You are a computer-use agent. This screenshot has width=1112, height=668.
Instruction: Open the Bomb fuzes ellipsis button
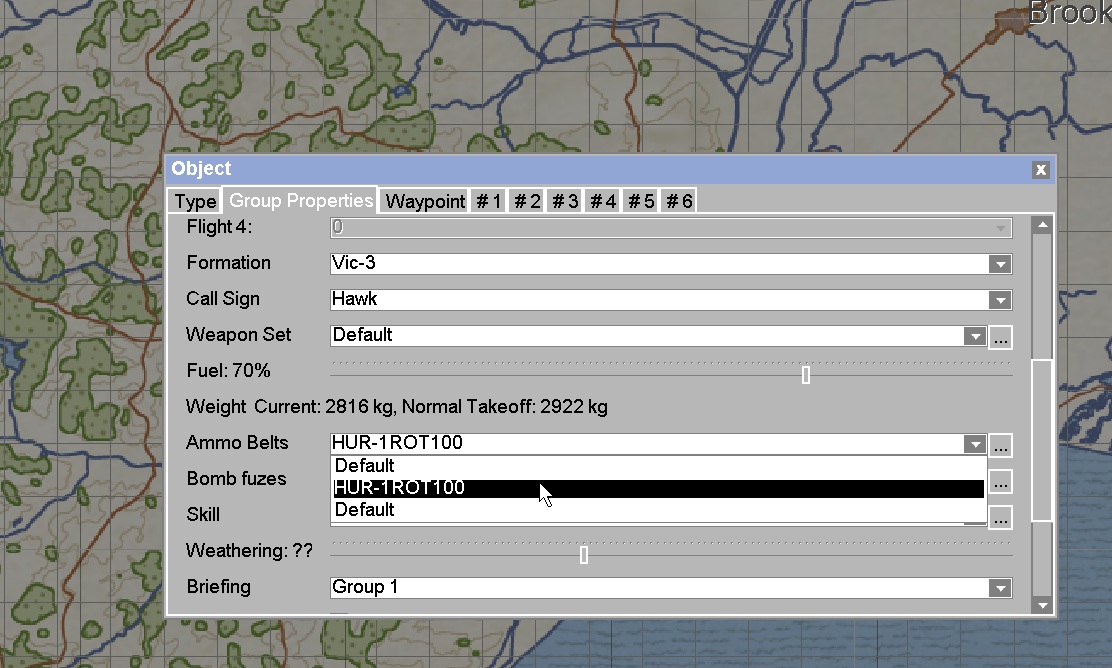click(x=1000, y=482)
